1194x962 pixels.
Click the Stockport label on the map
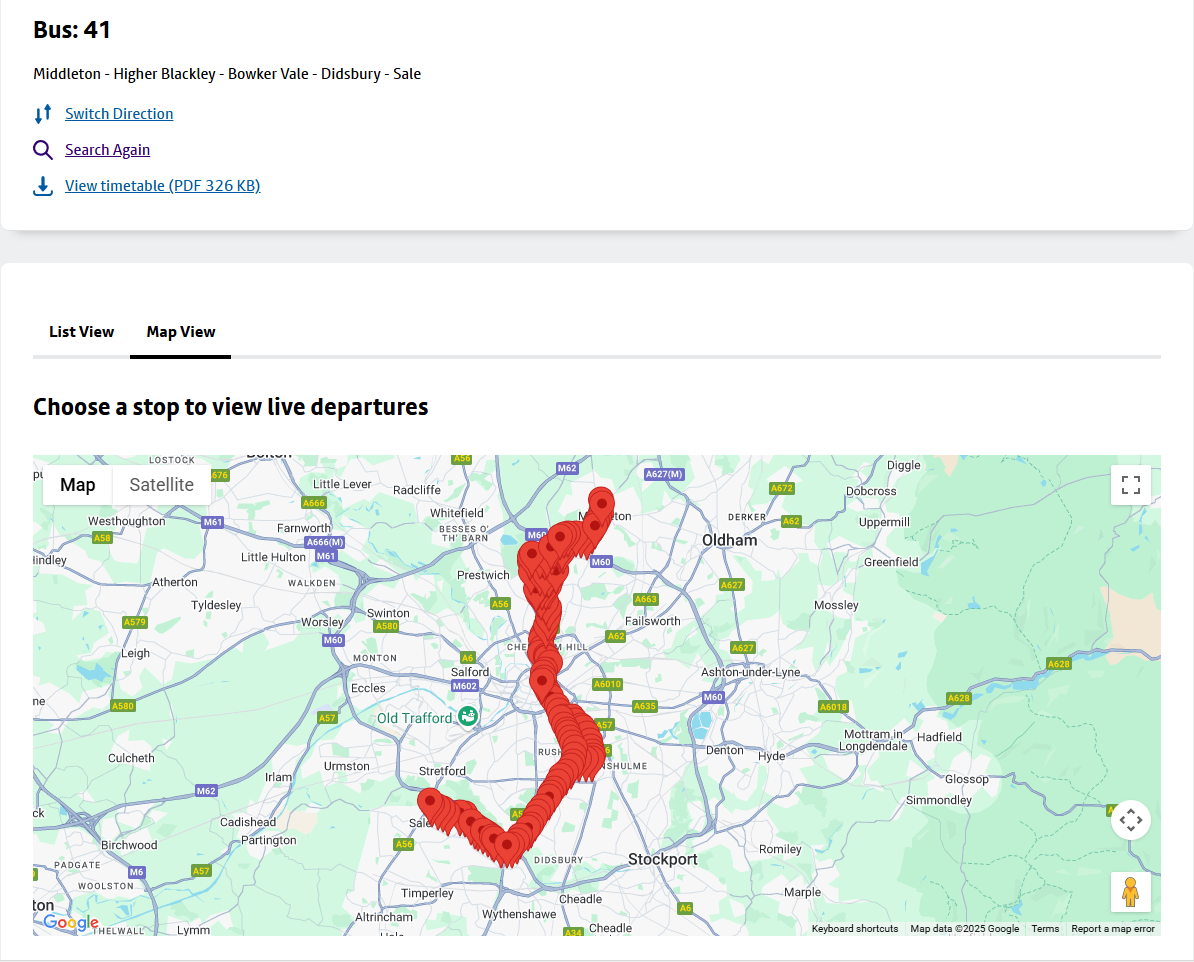tap(662, 859)
